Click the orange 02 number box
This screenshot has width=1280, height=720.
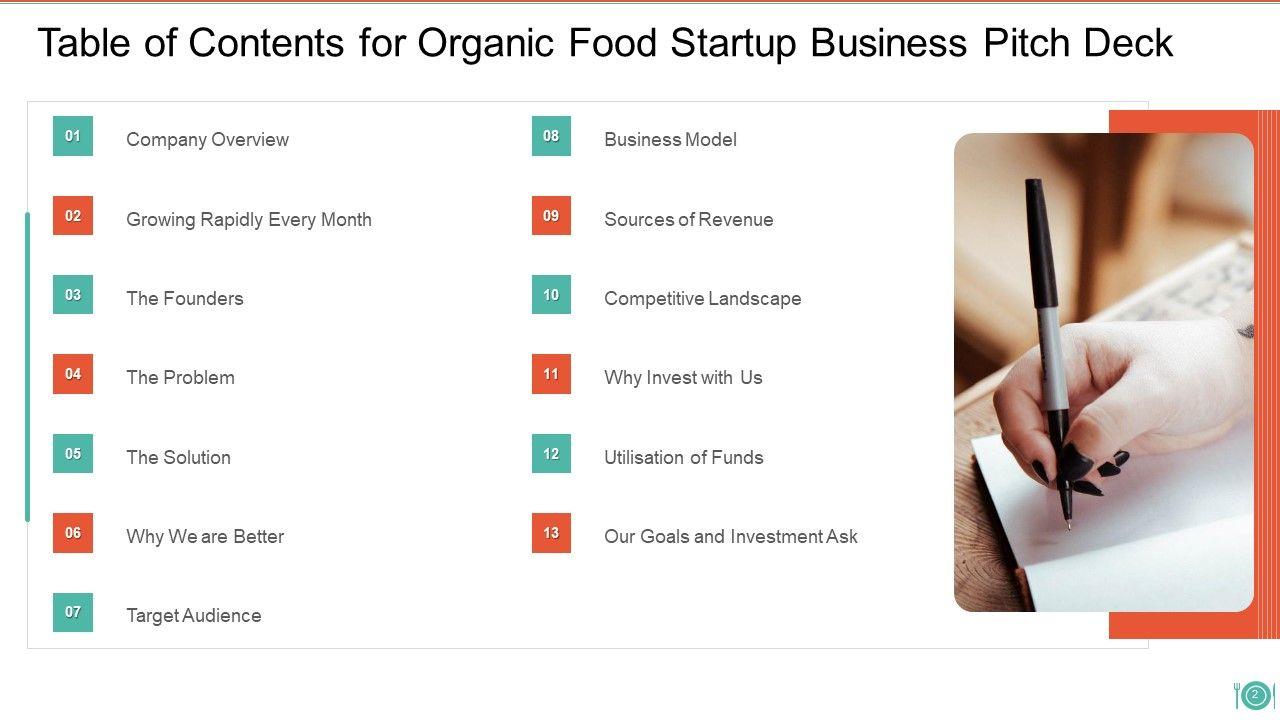click(x=73, y=216)
